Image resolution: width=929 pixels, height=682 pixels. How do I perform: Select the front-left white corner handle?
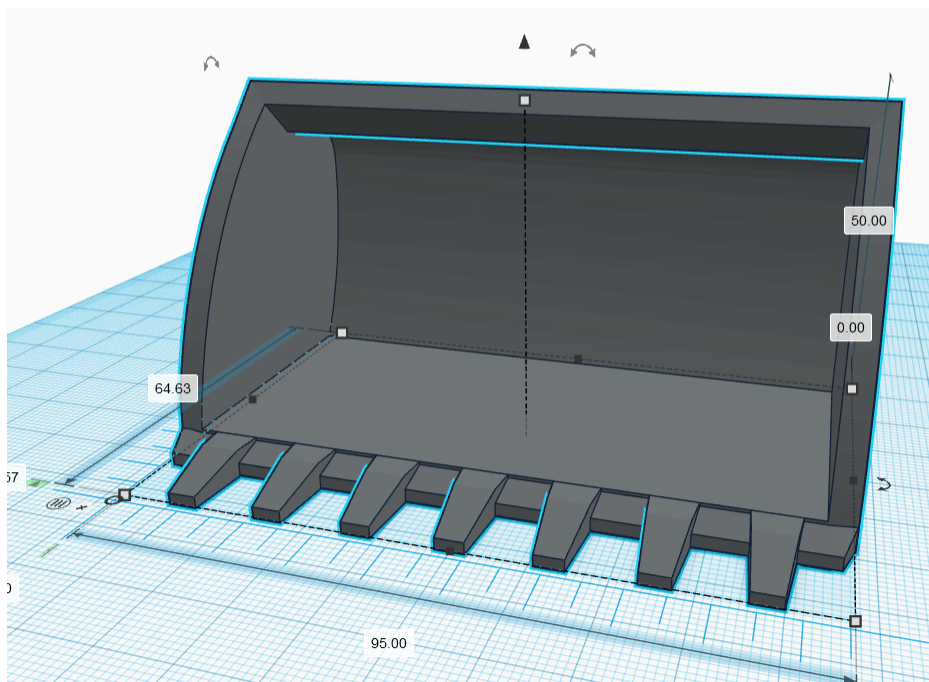point(125,494)
